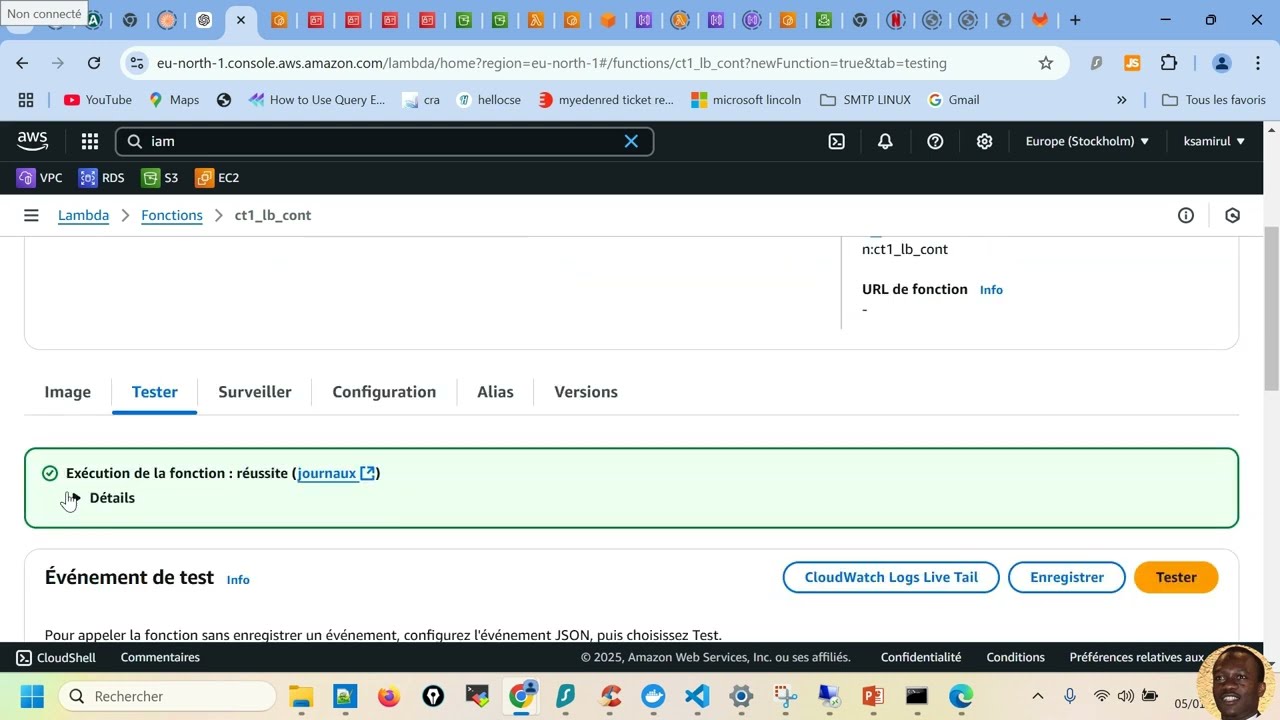Launch Firefox from the taskbar
1280x720 pixels.
[x=389, y=696]
